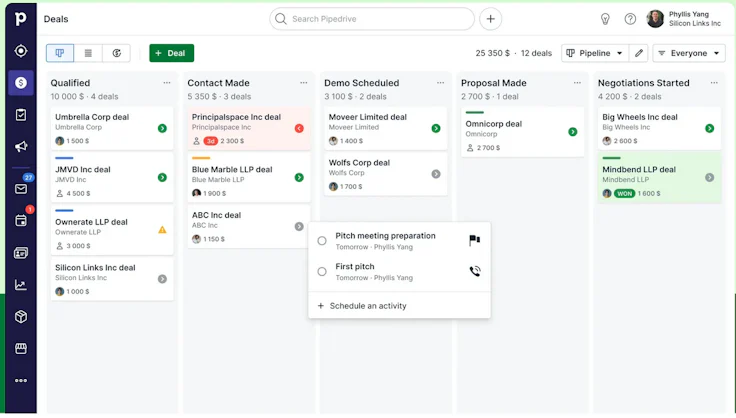This screenshot has height=418, width=736.
Task: Open the More dots at sidebar bottom
Action: pos(21,380)
